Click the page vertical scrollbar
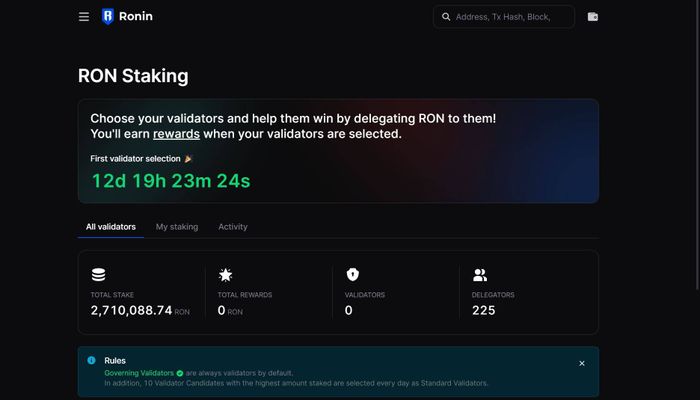700x400 pixels. tap(698, 145)
